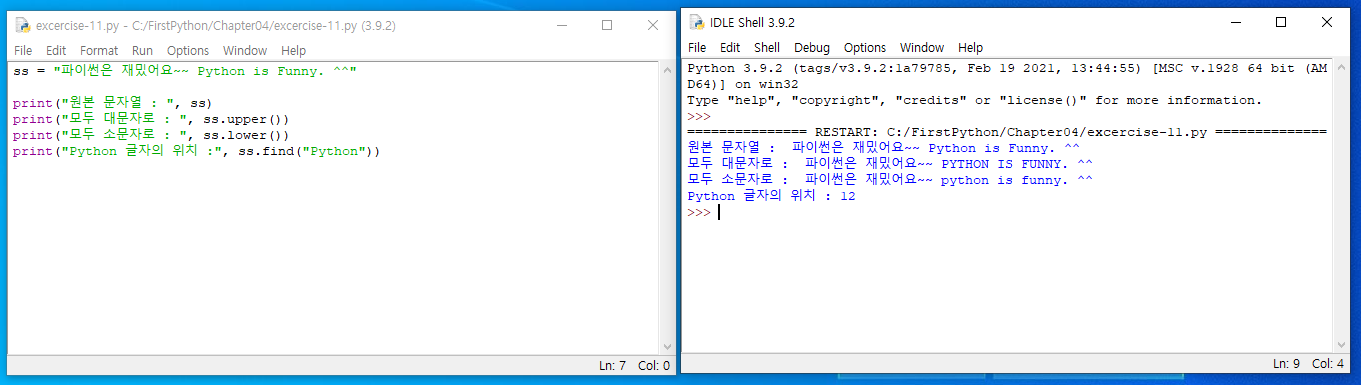Open File menu in excercise-11.py editor
This screenshot has height=385, width=1361.
click(x=23, y=50)
